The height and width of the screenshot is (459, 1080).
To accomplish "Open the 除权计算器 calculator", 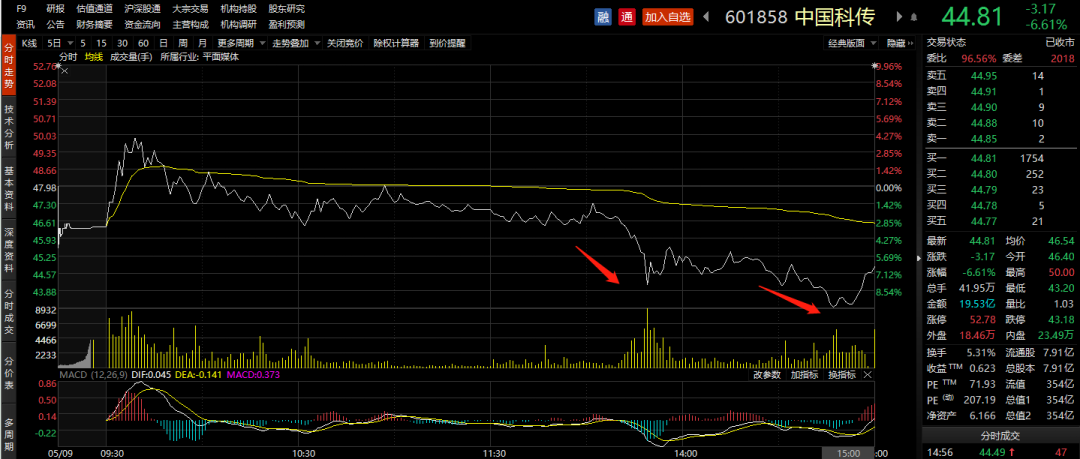I will 397,43.
